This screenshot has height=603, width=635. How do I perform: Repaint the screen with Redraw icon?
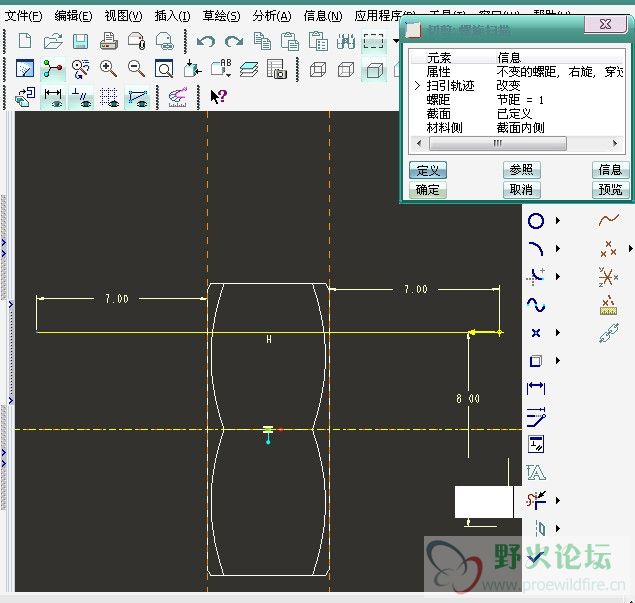(x=25, y=69)
